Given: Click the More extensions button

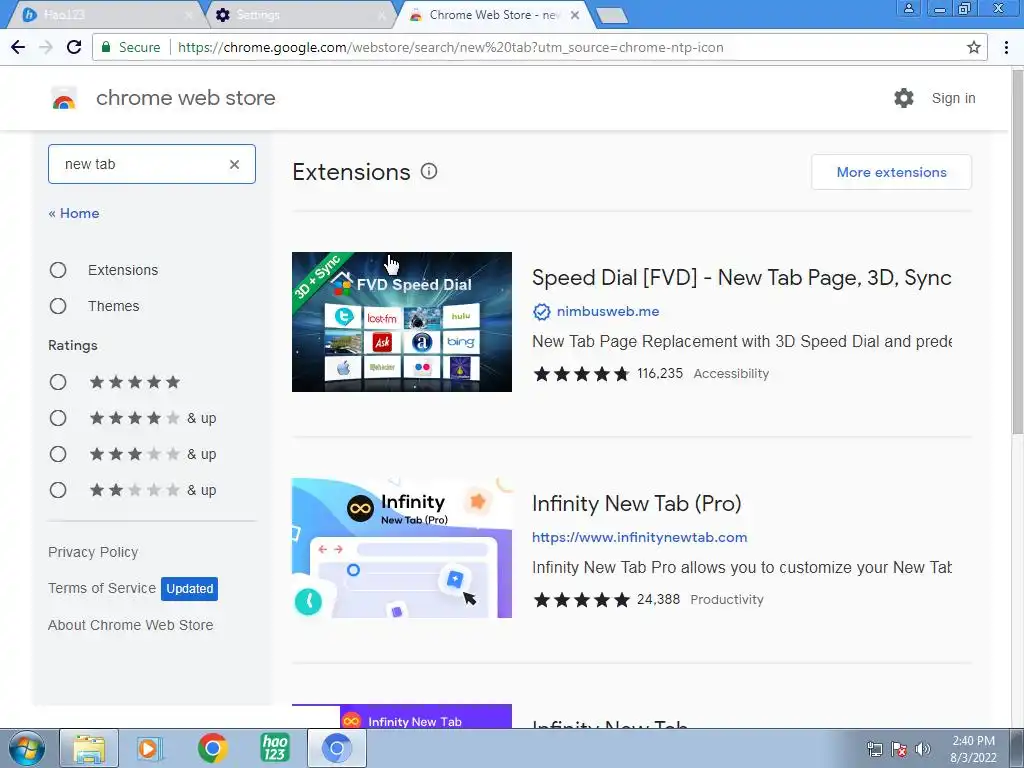Looking at the screenshot, I should [x=891, y=172].
